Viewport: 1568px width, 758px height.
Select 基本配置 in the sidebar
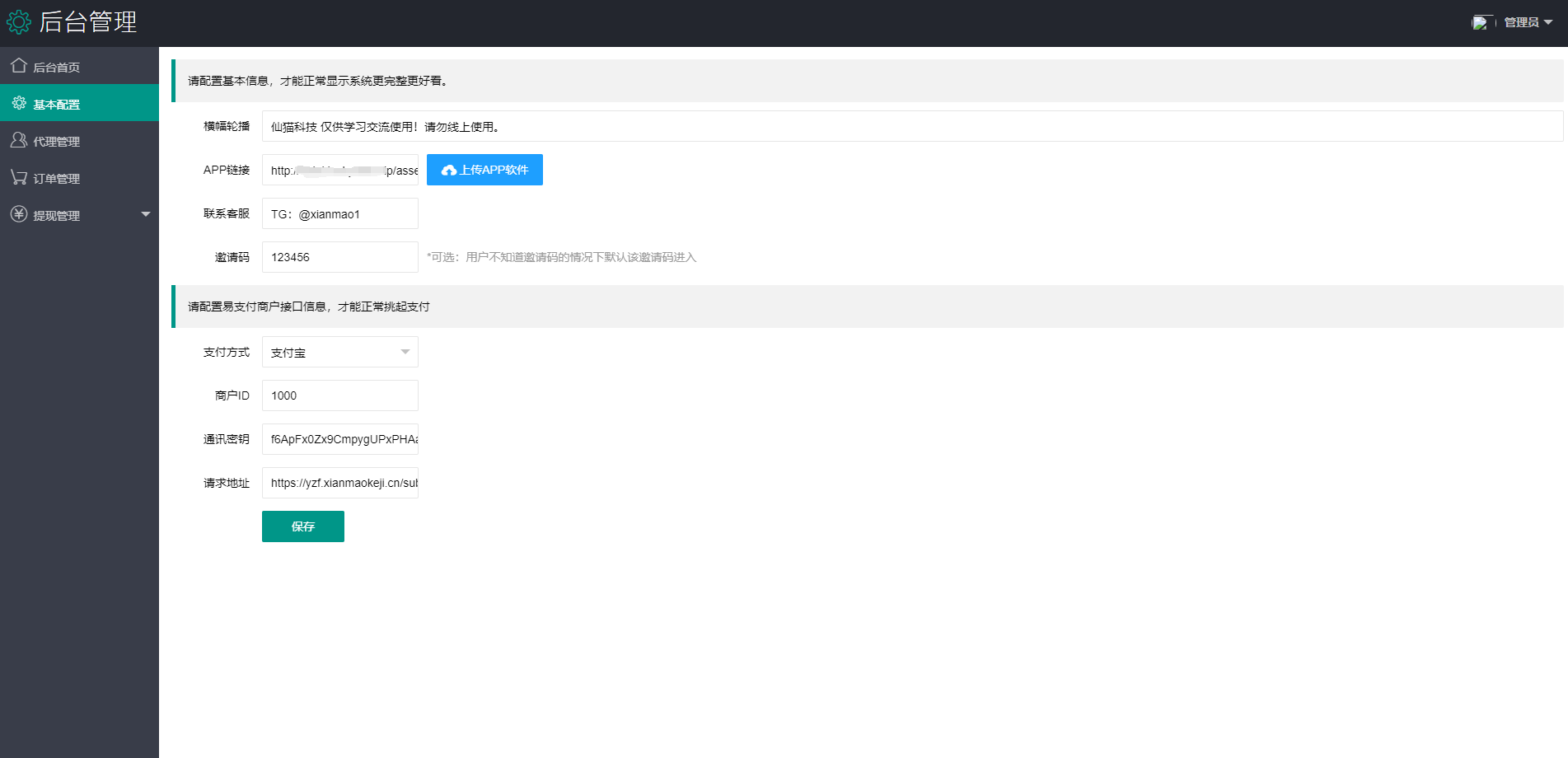coord(79,103)
